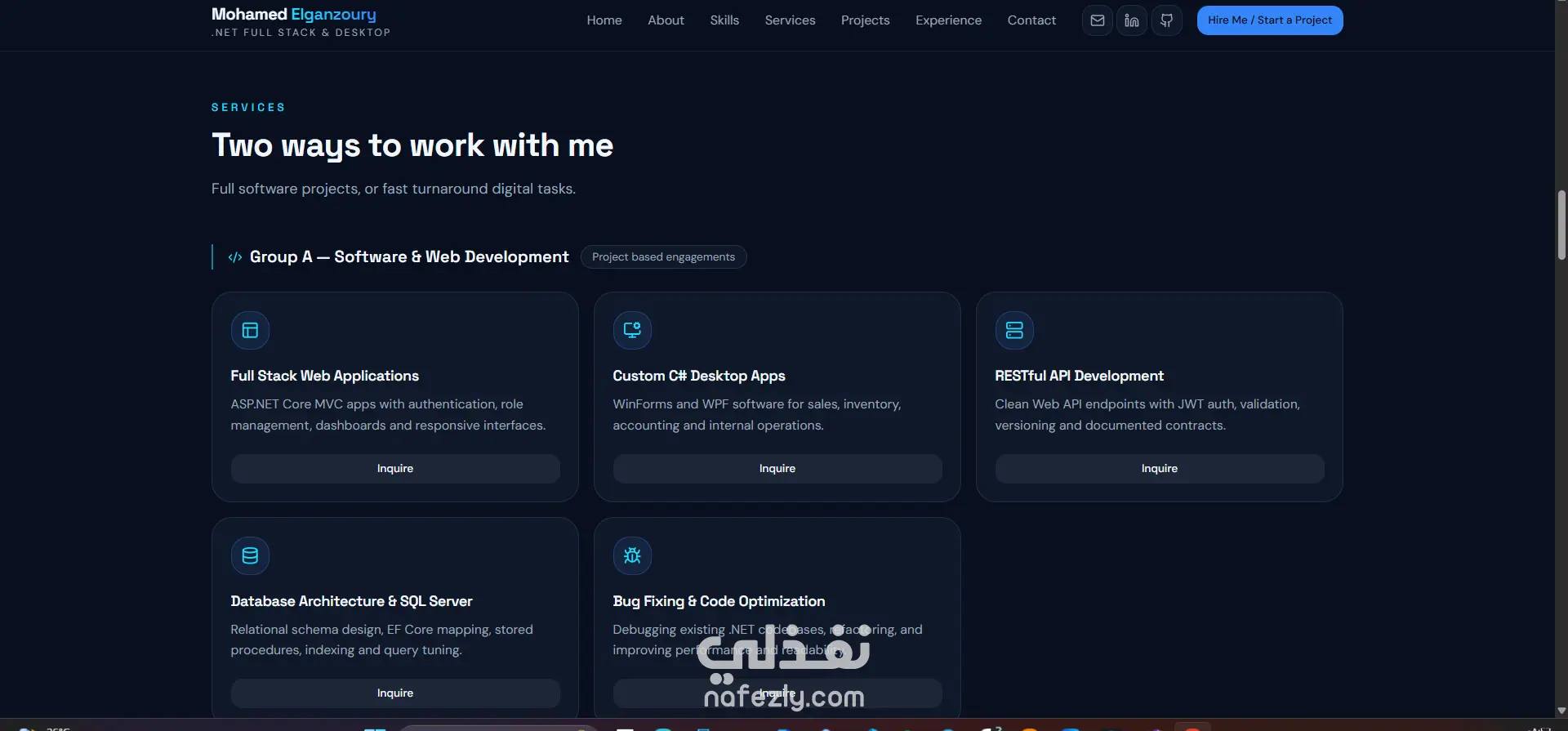Click the Custom C# Desktop Apps monitor icon

pos(632,331)
